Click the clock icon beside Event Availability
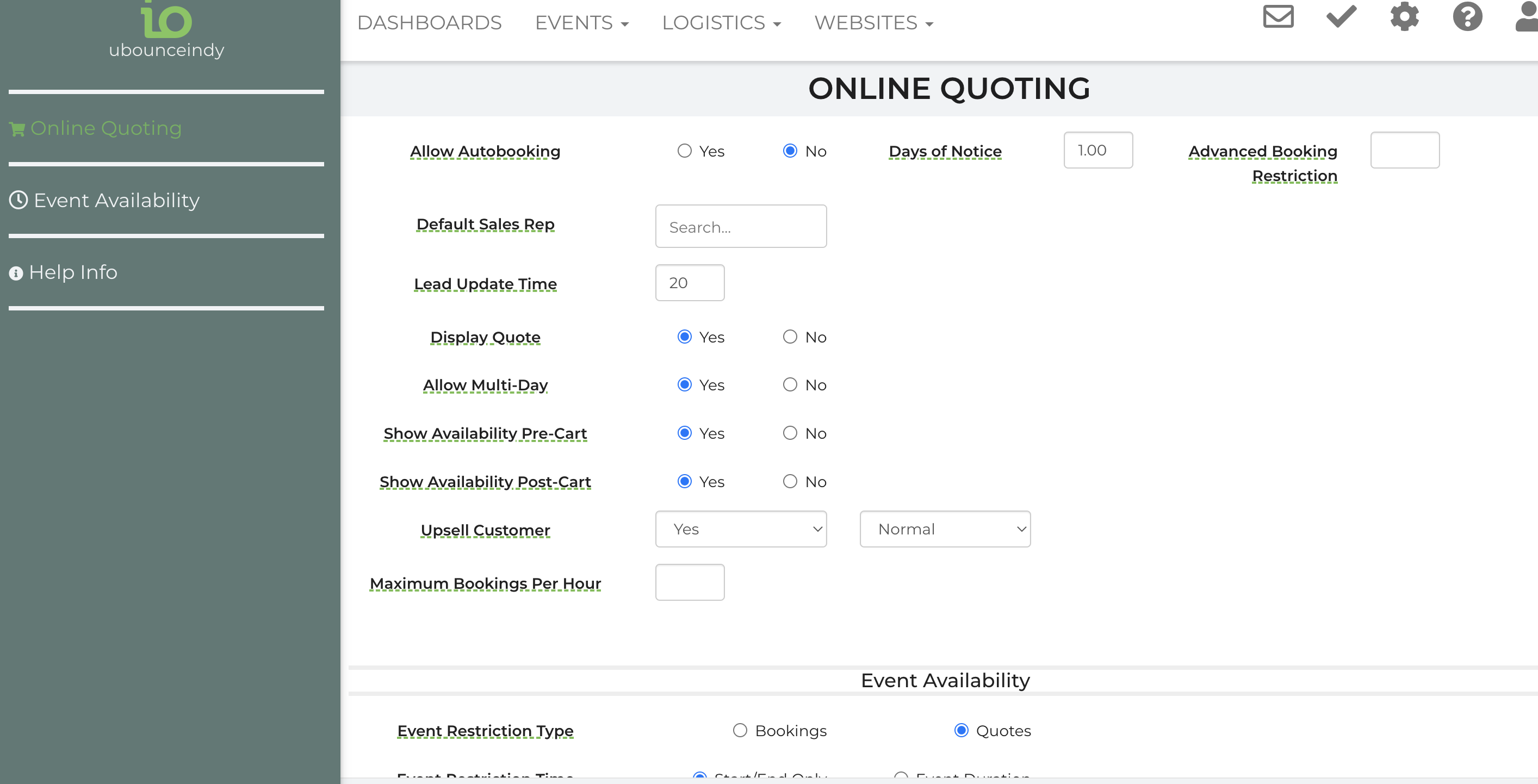The image size is (1538, 784). (18, 200)
